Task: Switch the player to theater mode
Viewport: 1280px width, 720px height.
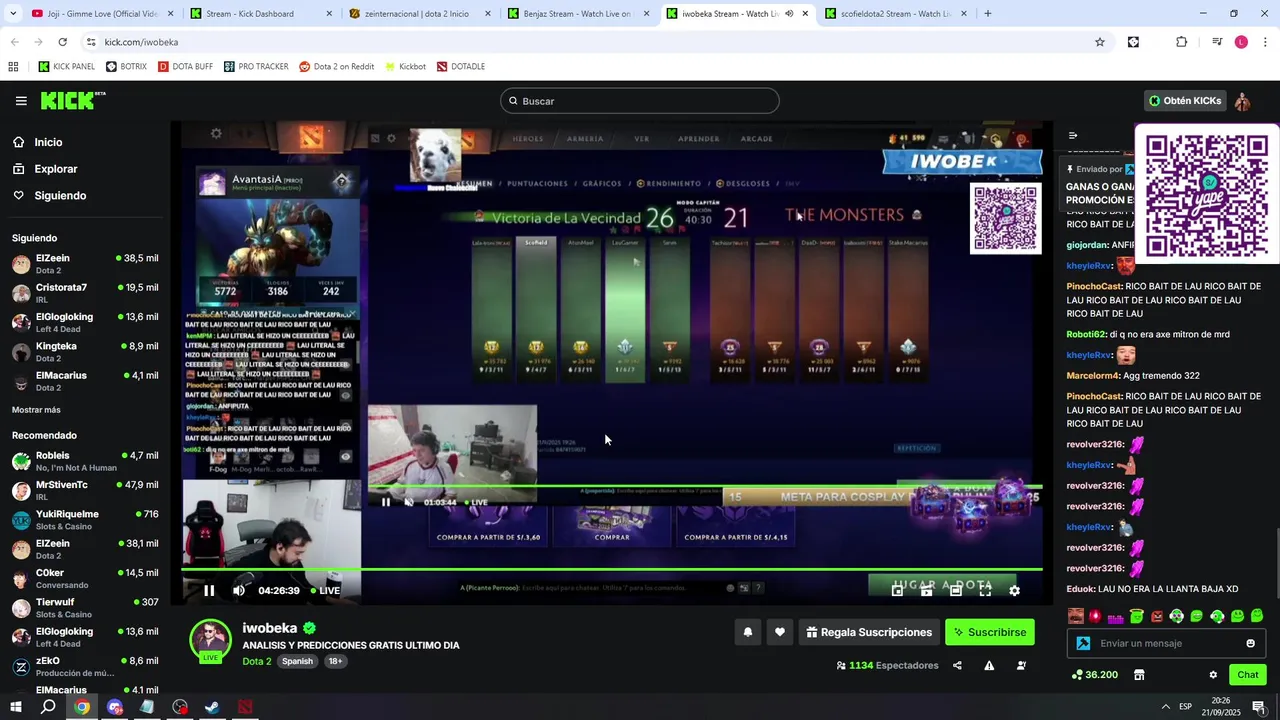Action: (x=956, y=590)
